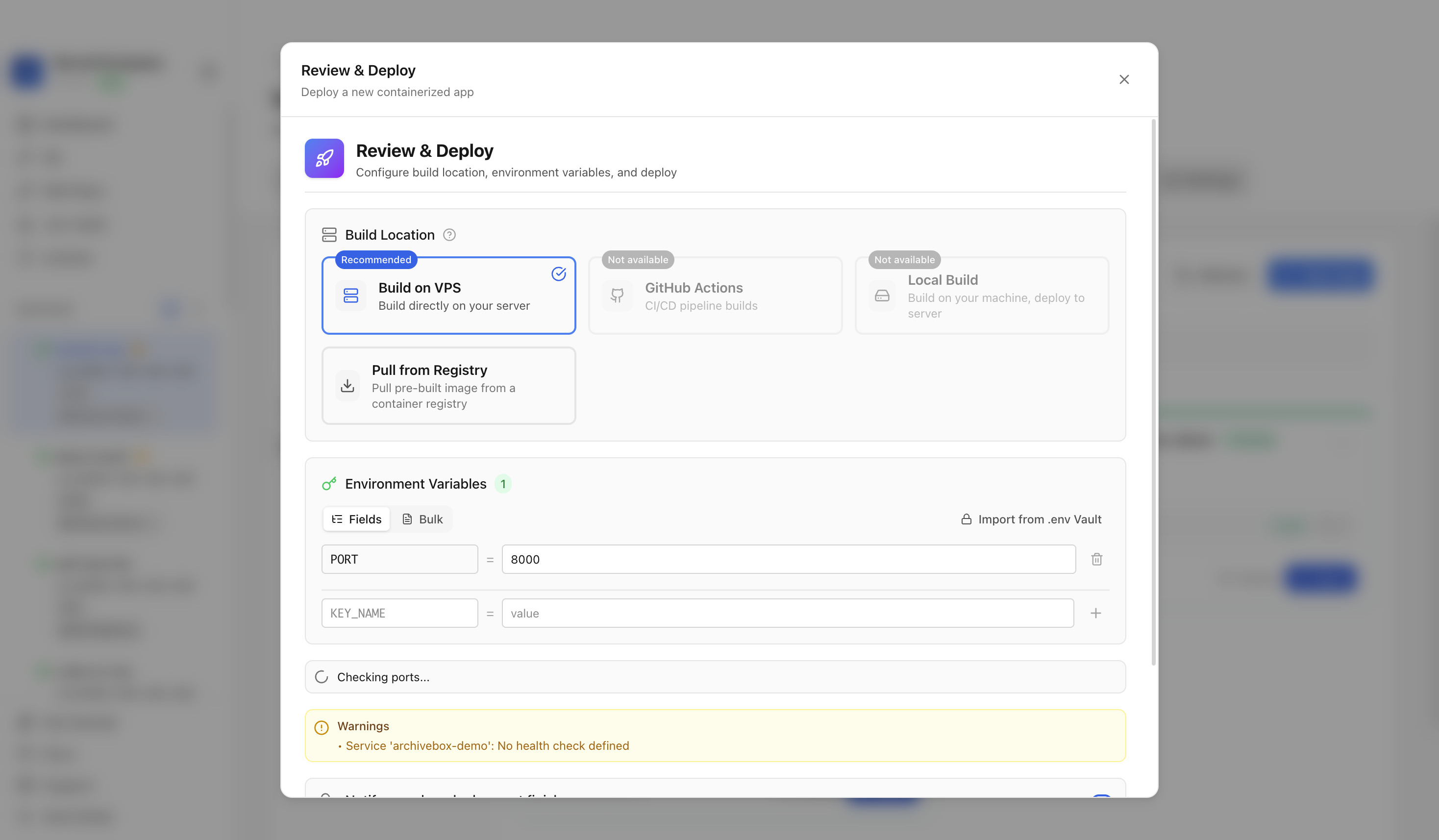Click the Environment Variables heading
Viewport: 1439px width, 840px height.
(x=416, y=484)
